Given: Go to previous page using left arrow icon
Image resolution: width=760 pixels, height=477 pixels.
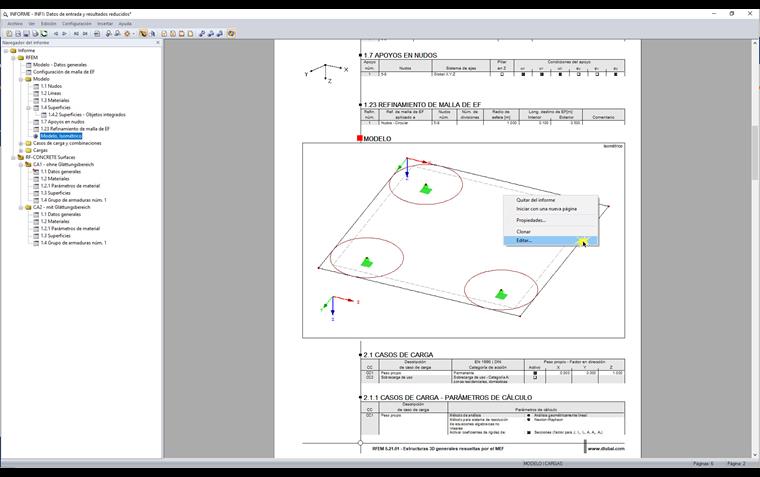Looking at the screenshot, I should [56, 33].
